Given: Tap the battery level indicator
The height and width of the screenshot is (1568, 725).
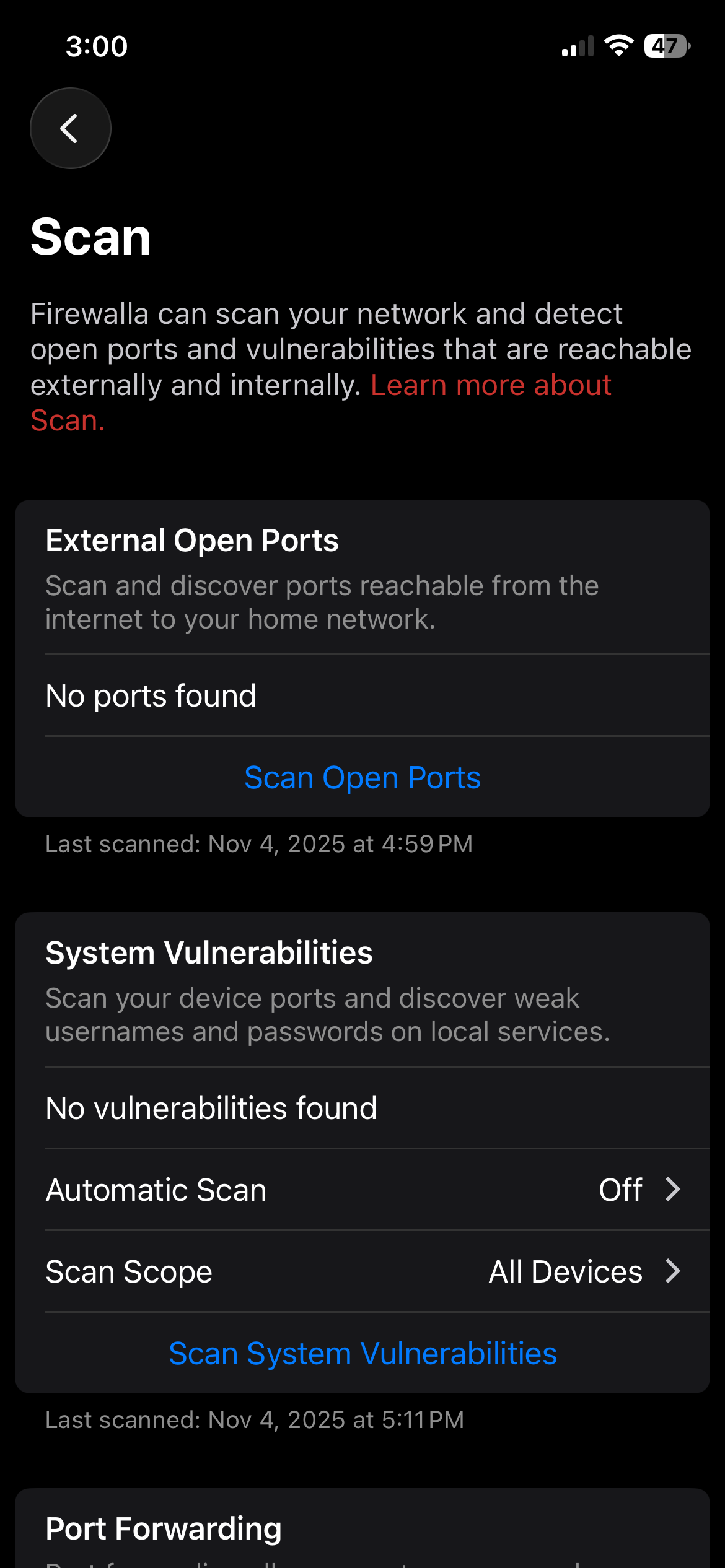Looking at the screenshot, I should point(667,46).
